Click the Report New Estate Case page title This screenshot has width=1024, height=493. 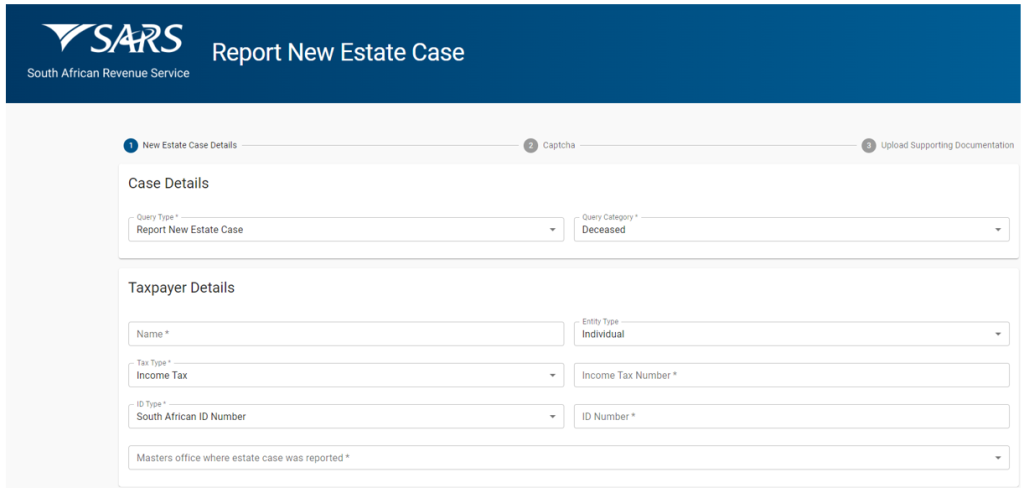338,52
